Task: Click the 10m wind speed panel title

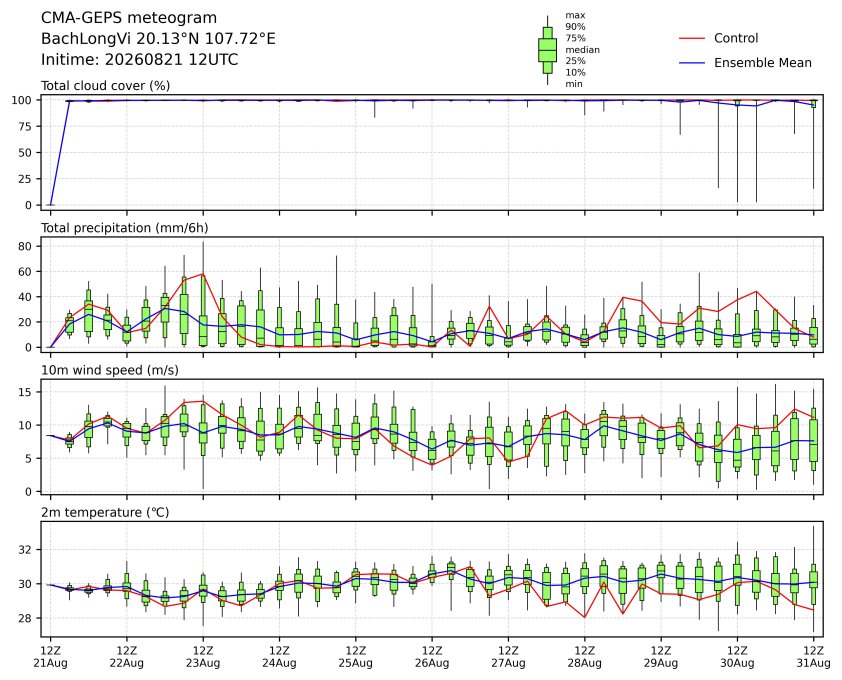Action: 110,370
